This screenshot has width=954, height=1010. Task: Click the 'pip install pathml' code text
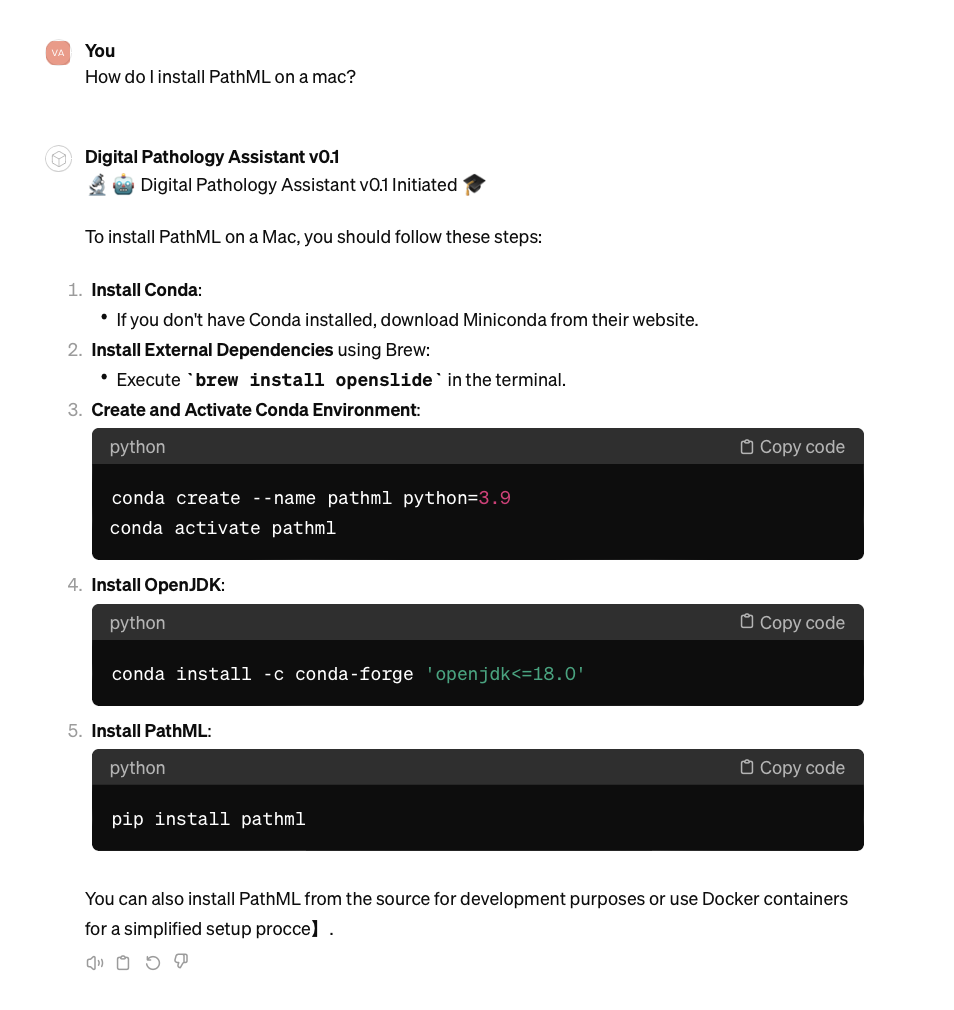(208, 819)
